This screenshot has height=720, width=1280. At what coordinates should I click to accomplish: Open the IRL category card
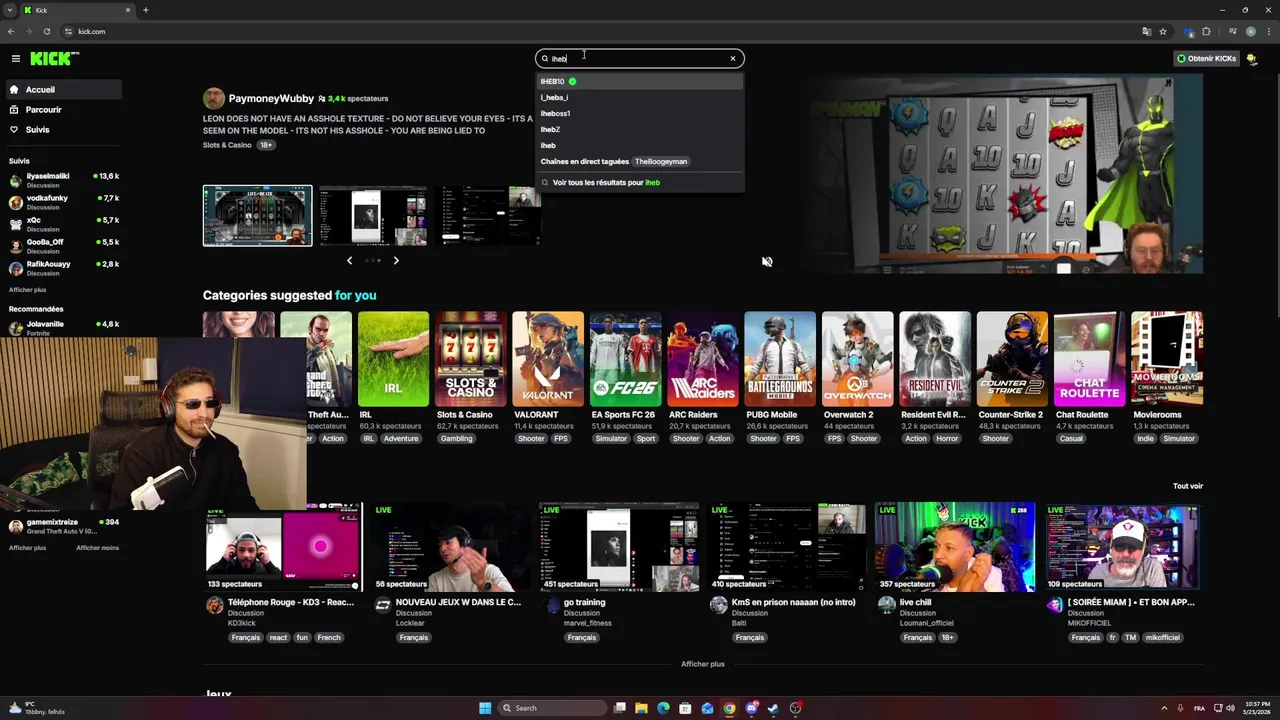click(393, 359)
